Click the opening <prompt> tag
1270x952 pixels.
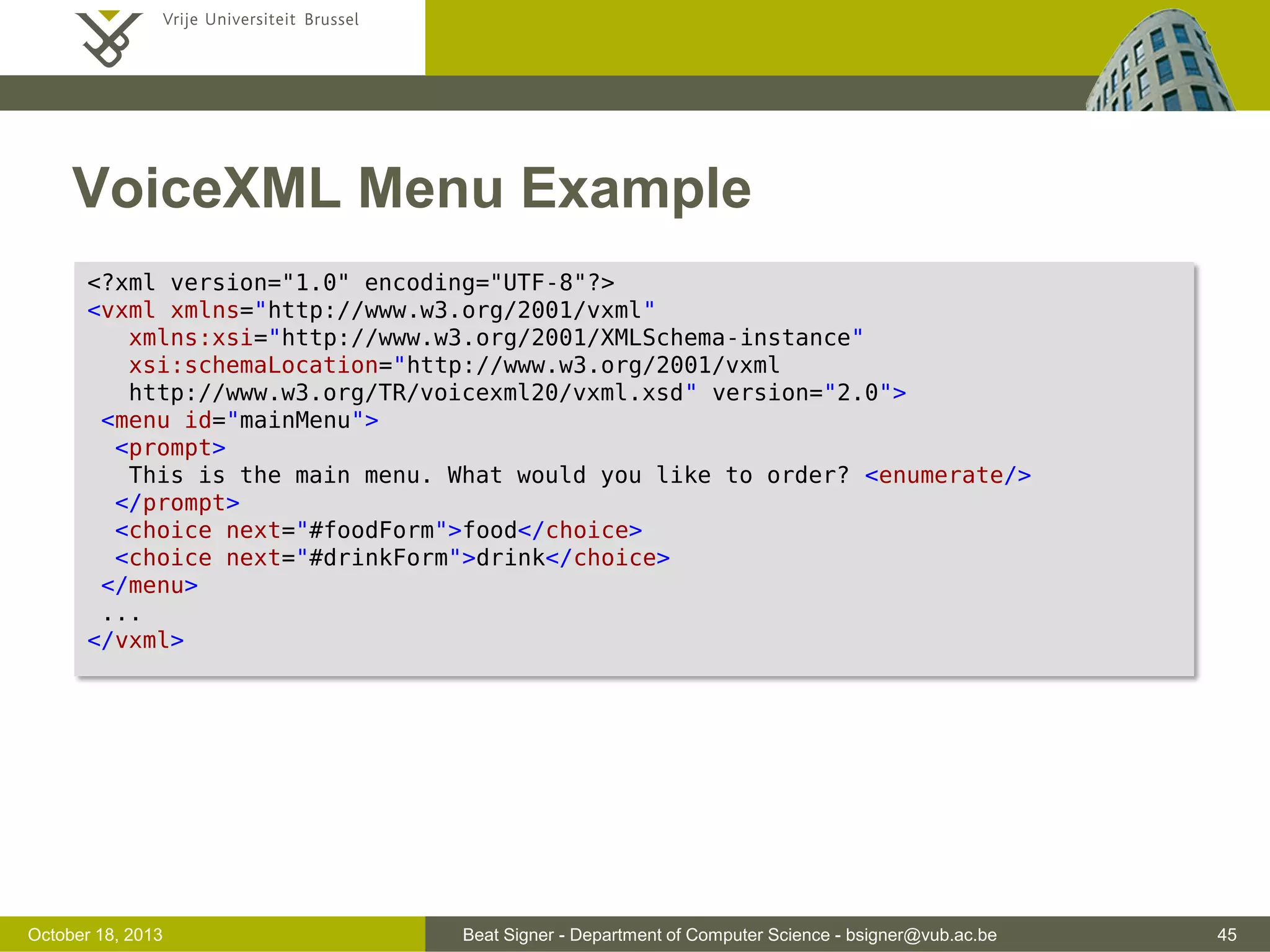pyautogui.click(x=171, y=447)
